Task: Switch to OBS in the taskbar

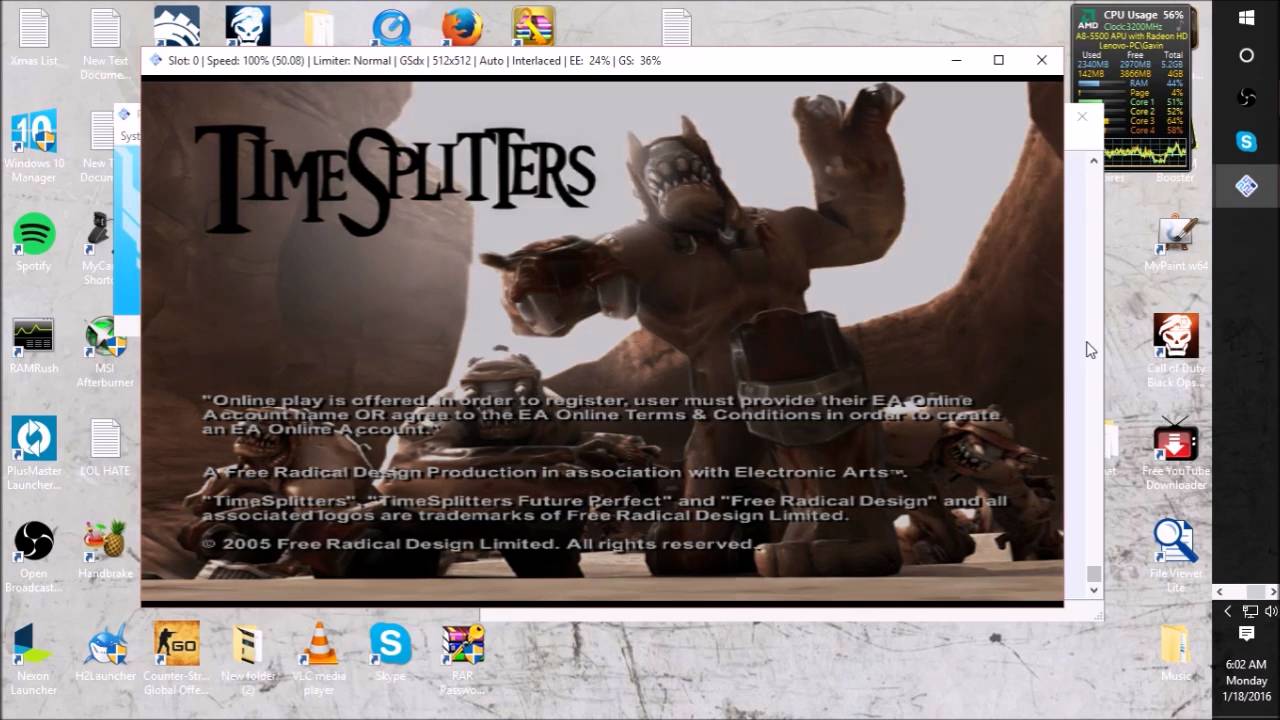Action: tap(1246, 97)
